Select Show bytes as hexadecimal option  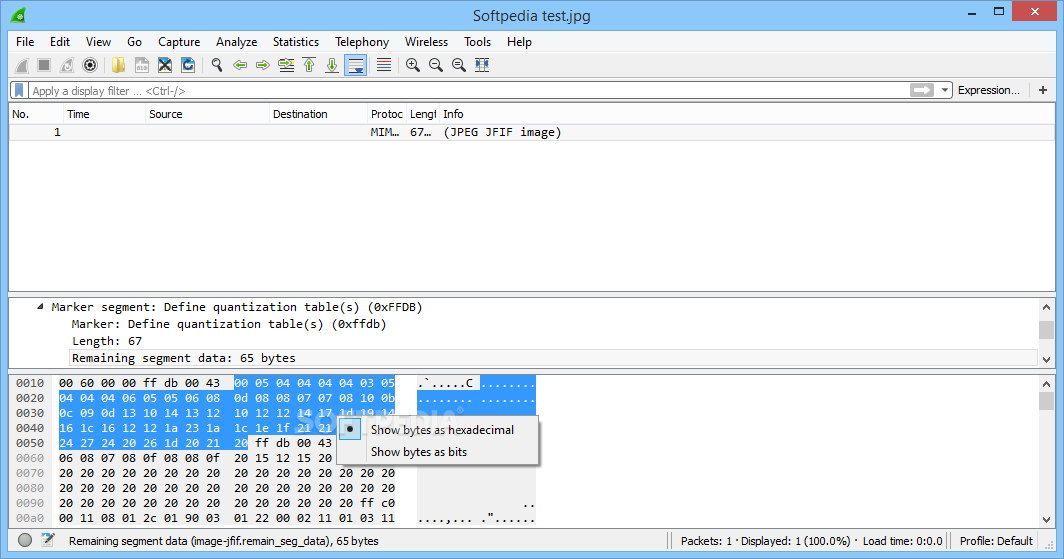pyautogui.click(x=438, y=430)
